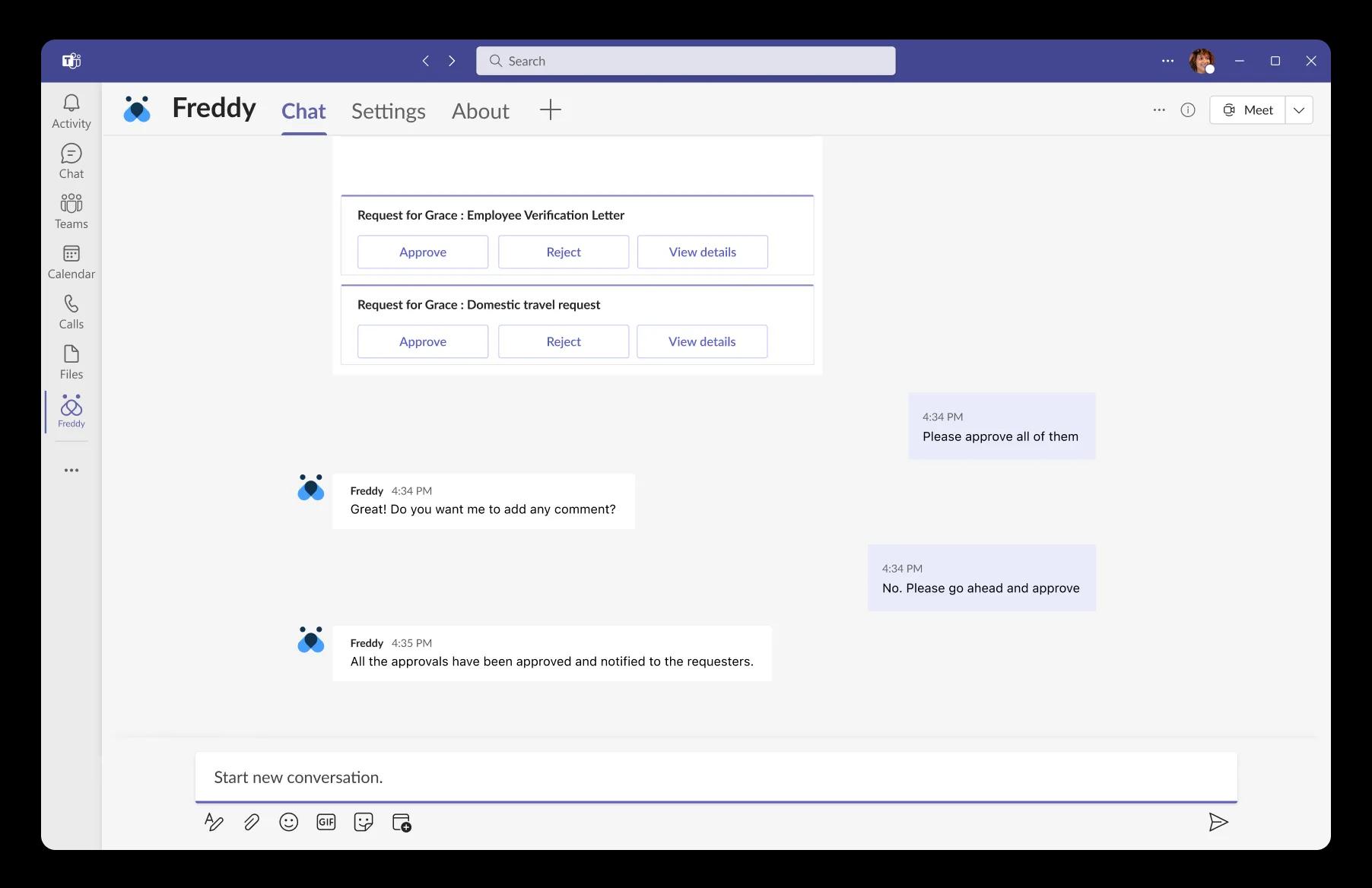Click the Freddy app title text in the header
This screenshot has height=888, width=1372.
point(214,108)
